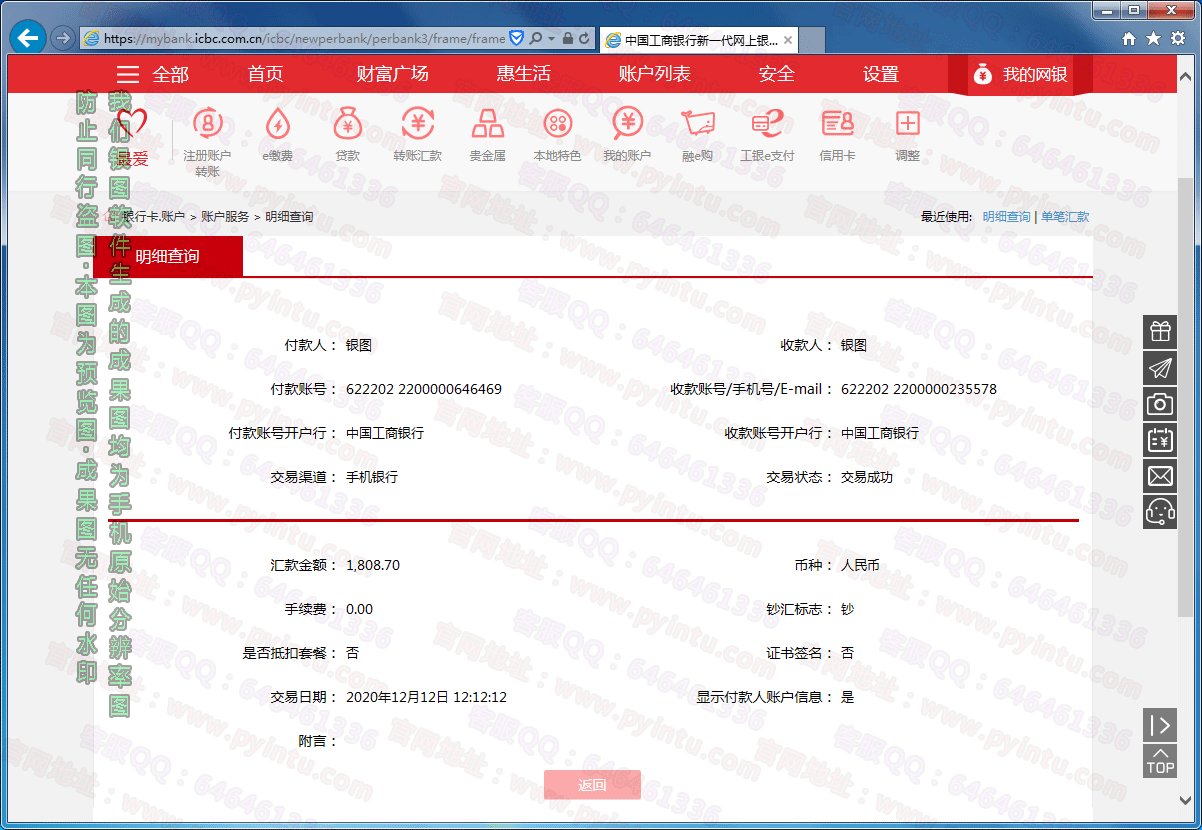
Task: Click the handling fee value 0.00
Action: [x=359, y=609]
